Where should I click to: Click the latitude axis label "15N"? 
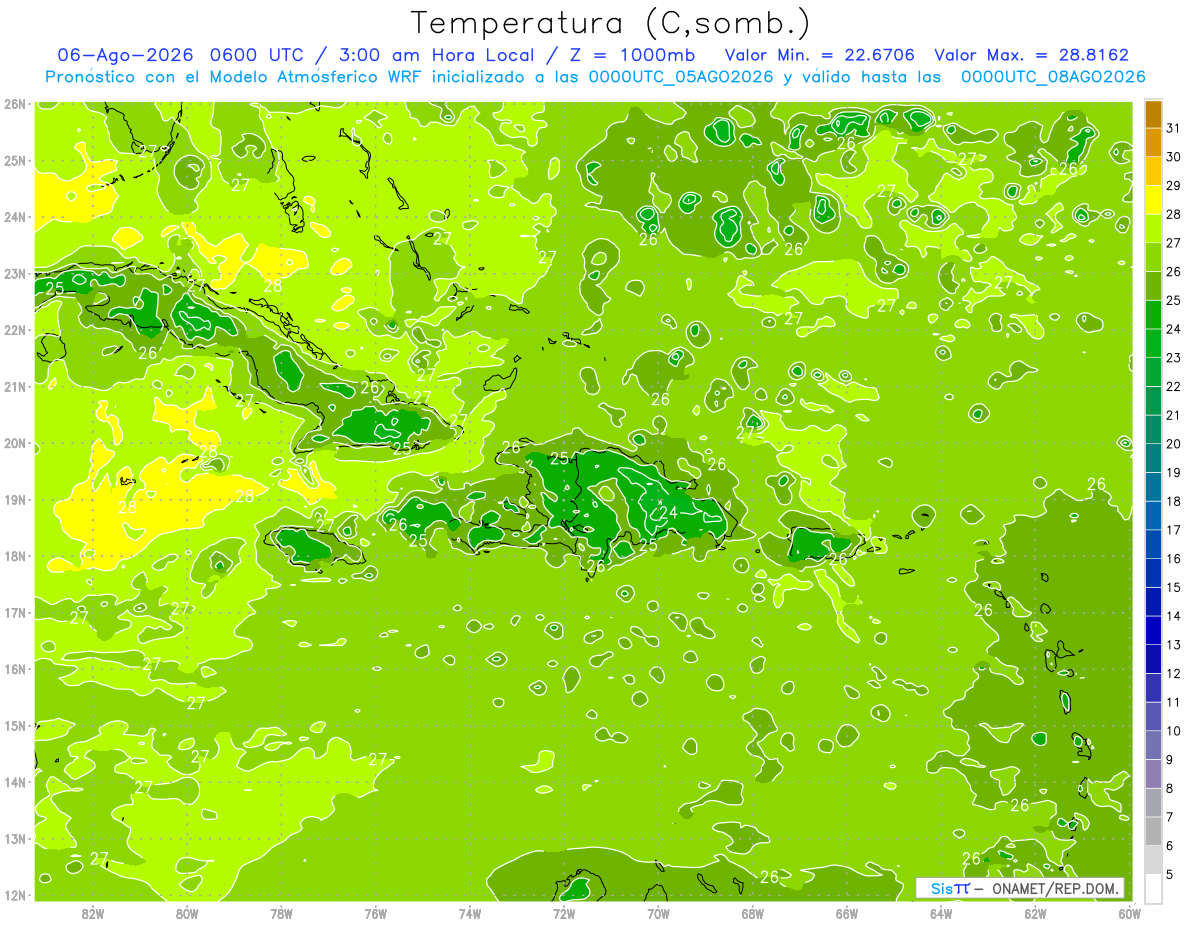[15, 725]
